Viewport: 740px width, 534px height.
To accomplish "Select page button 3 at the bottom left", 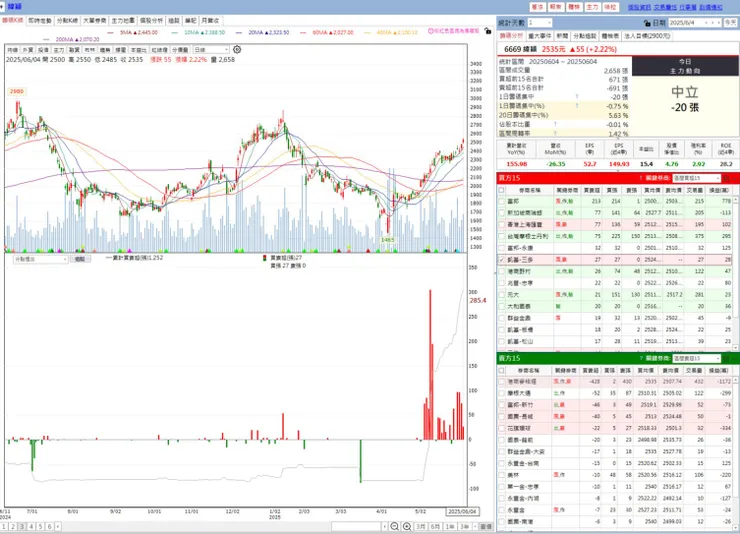I will (22, 526).
